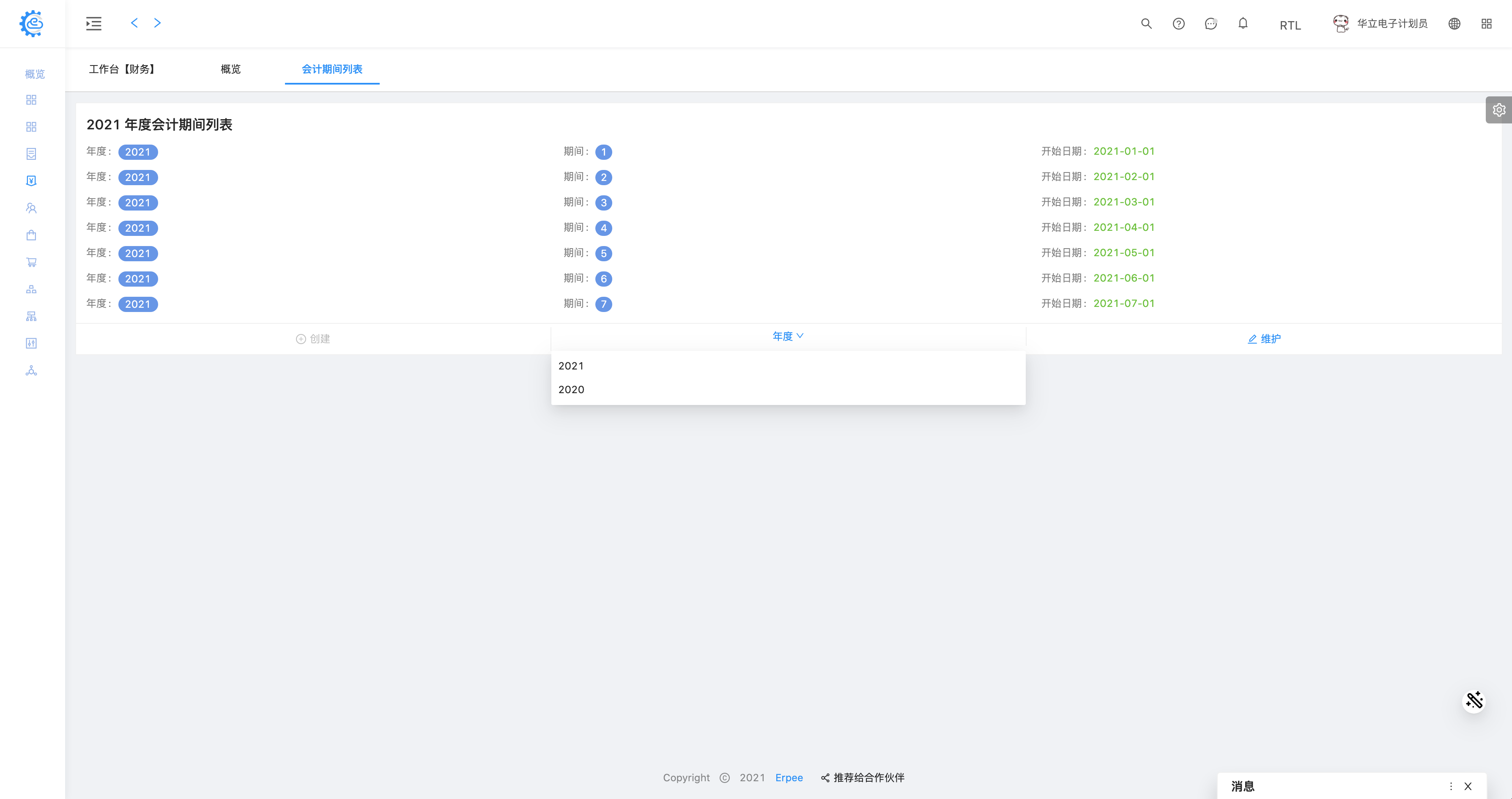Select 2020 from year dropdown

click(571, 389)
